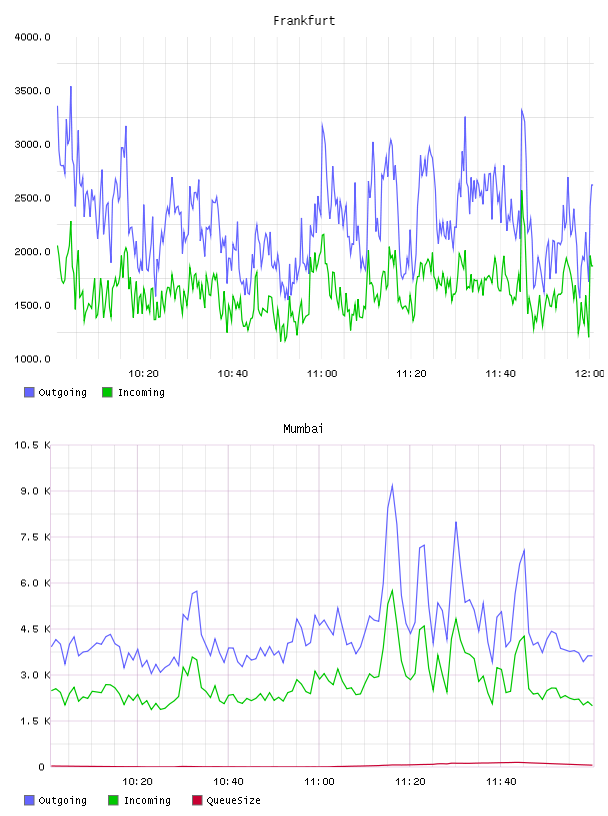Click the highest Outgoing peak above 9.0 K in Mumbai

pos(392,486)
